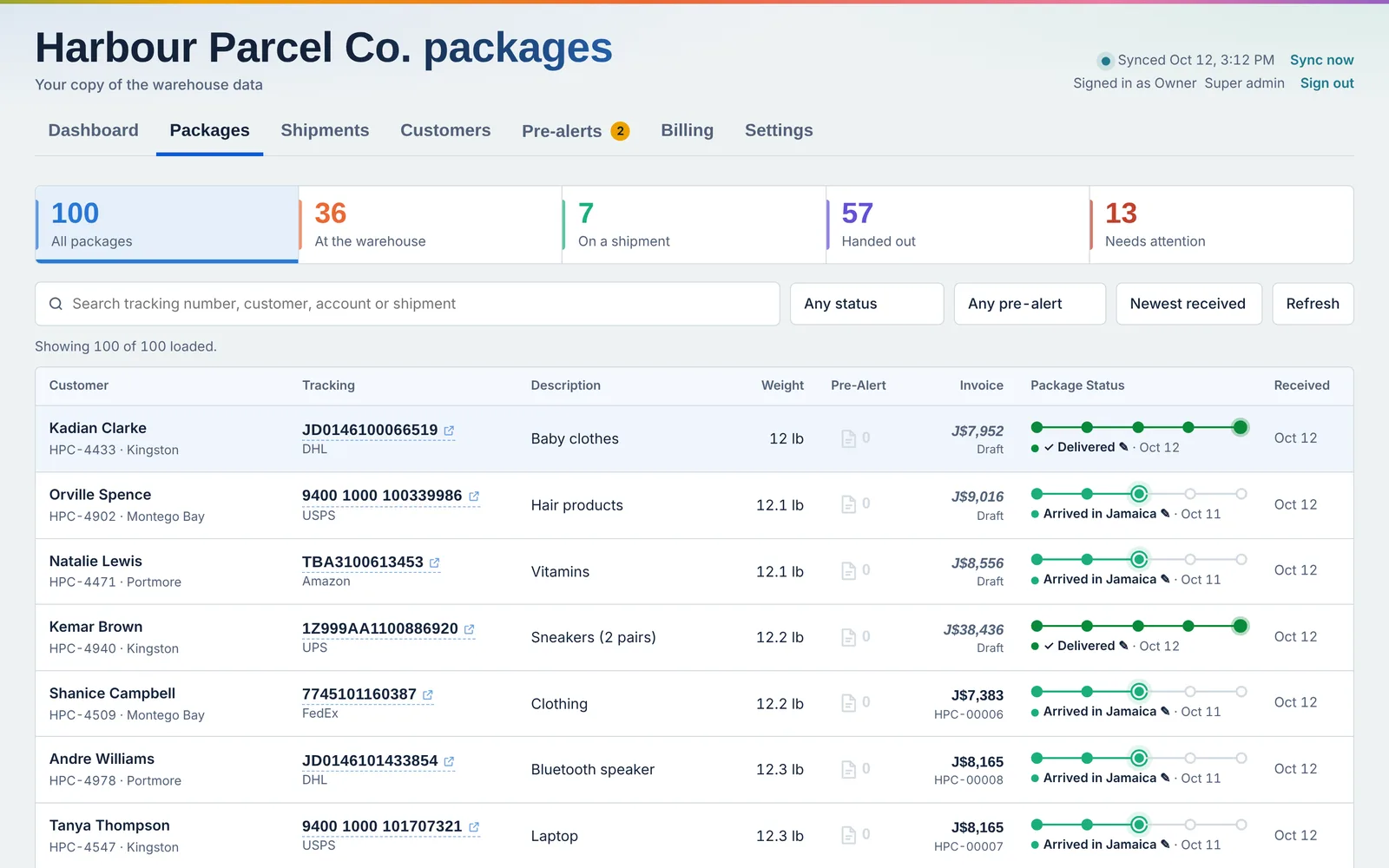Image resolution: width=1389 pixels, height=868 pixels.
Task: Edit status pencil icon for Kemar Brown package
Action: pyautogui.click(x=1123, y=646)
